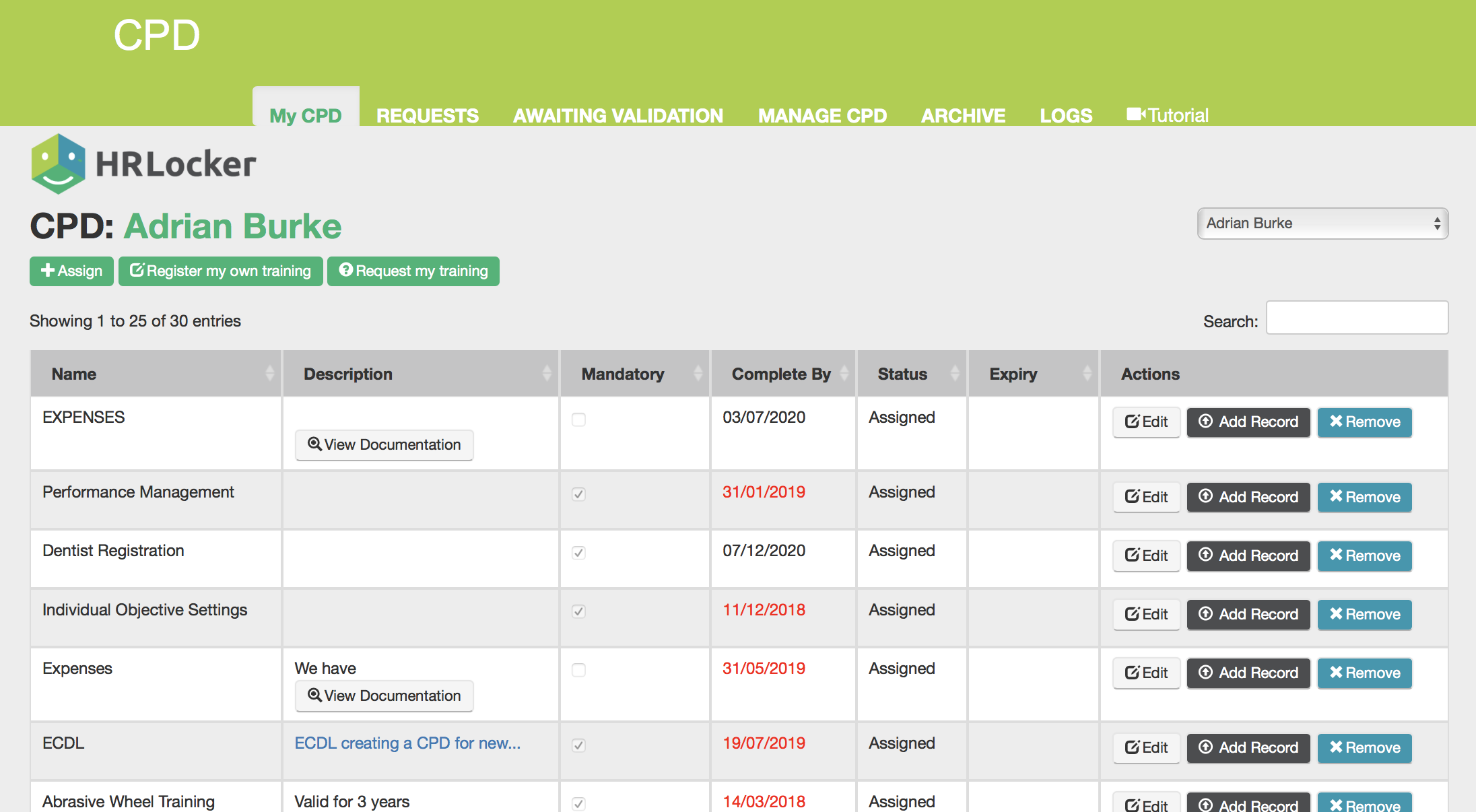Go to the MANAGE CPD tab
The width and height of the screenshot is (1476, 812).
click(822, 116)
